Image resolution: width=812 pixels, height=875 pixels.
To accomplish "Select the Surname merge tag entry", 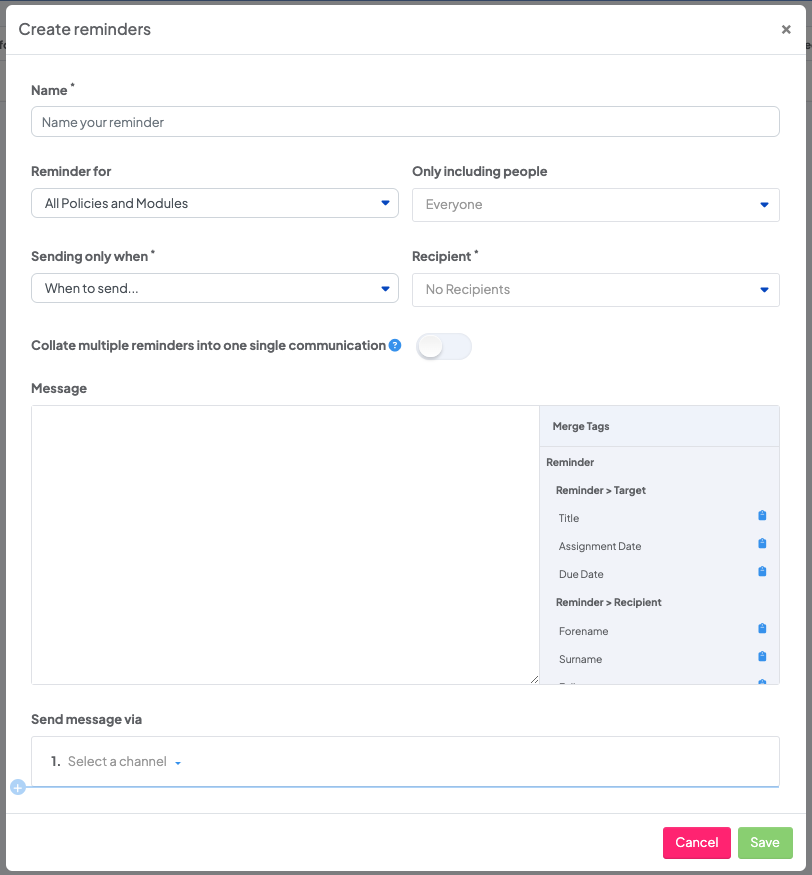I will tap(580, 659).
